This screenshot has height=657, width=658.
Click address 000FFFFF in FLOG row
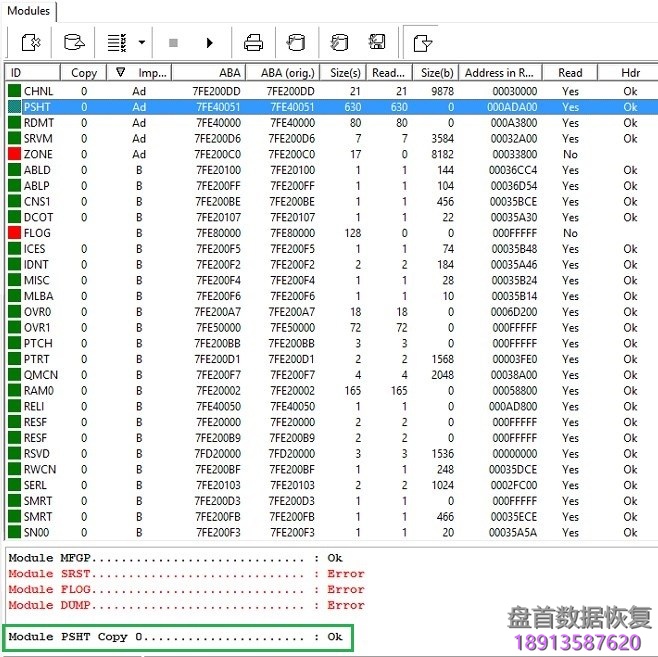[x=514, y=233]
